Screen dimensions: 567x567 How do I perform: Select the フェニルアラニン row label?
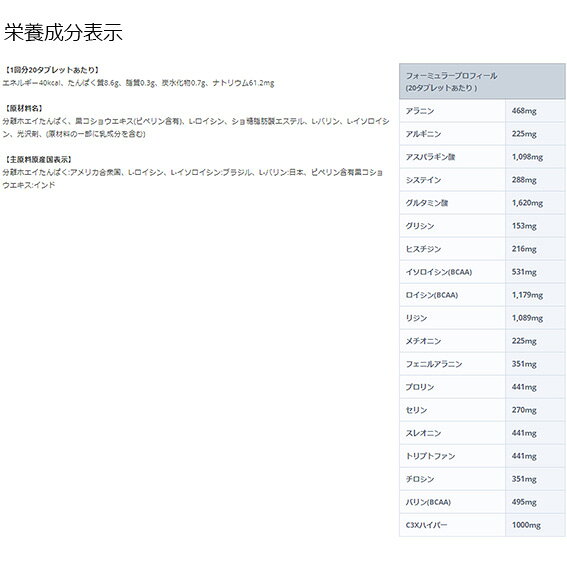[434, 364]
